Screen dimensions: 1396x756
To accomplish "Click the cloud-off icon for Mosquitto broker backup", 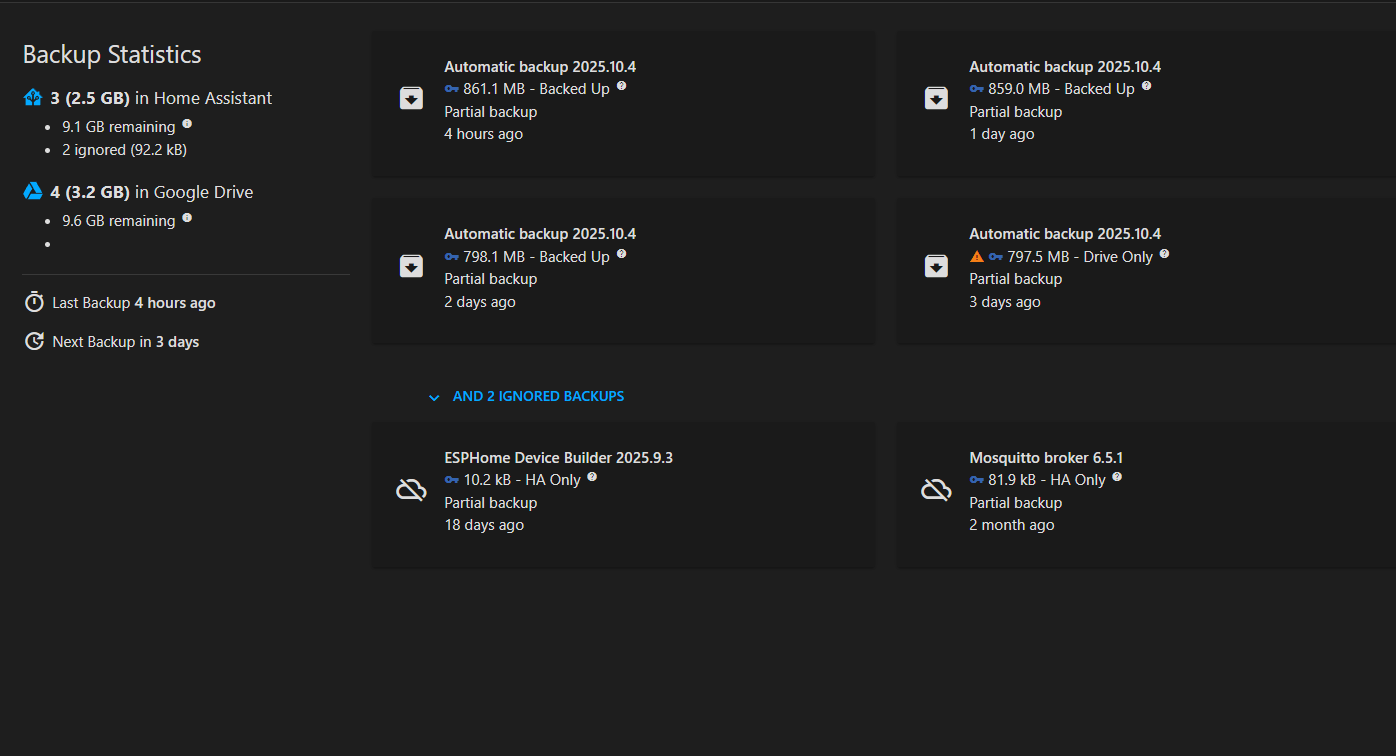I will (x=936, y=490).
